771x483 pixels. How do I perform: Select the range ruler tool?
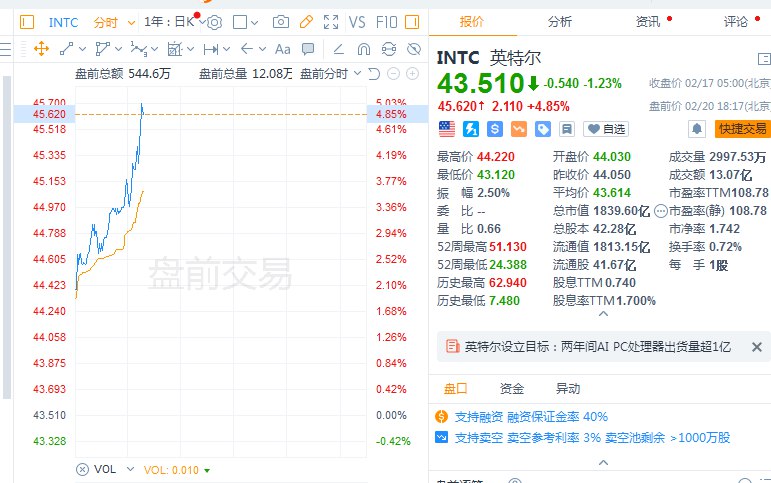point(211,49)
